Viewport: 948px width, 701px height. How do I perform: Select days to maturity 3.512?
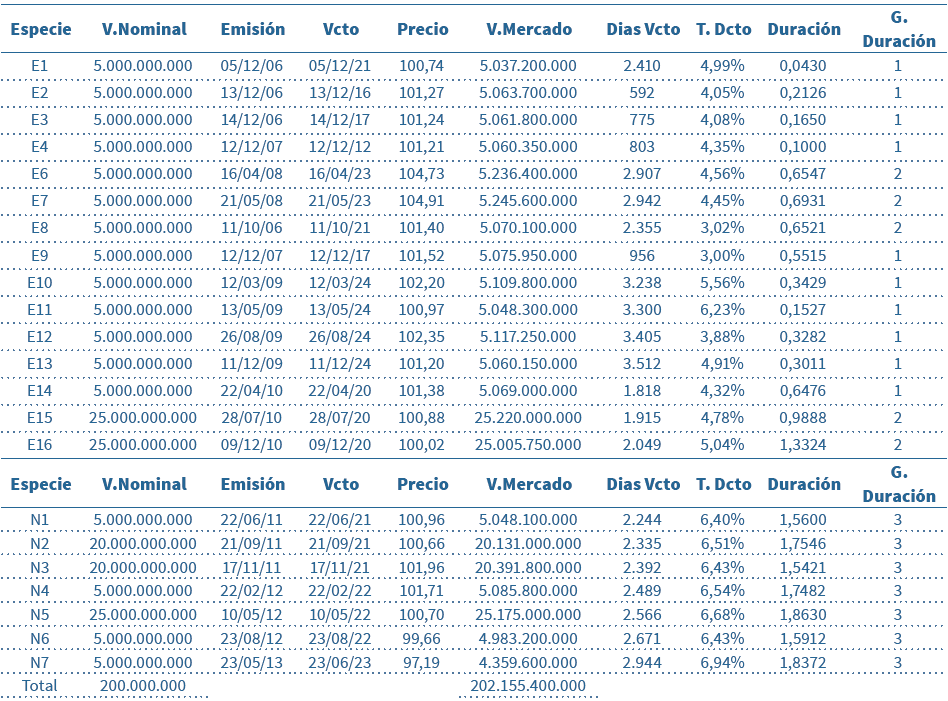point(641,363)
